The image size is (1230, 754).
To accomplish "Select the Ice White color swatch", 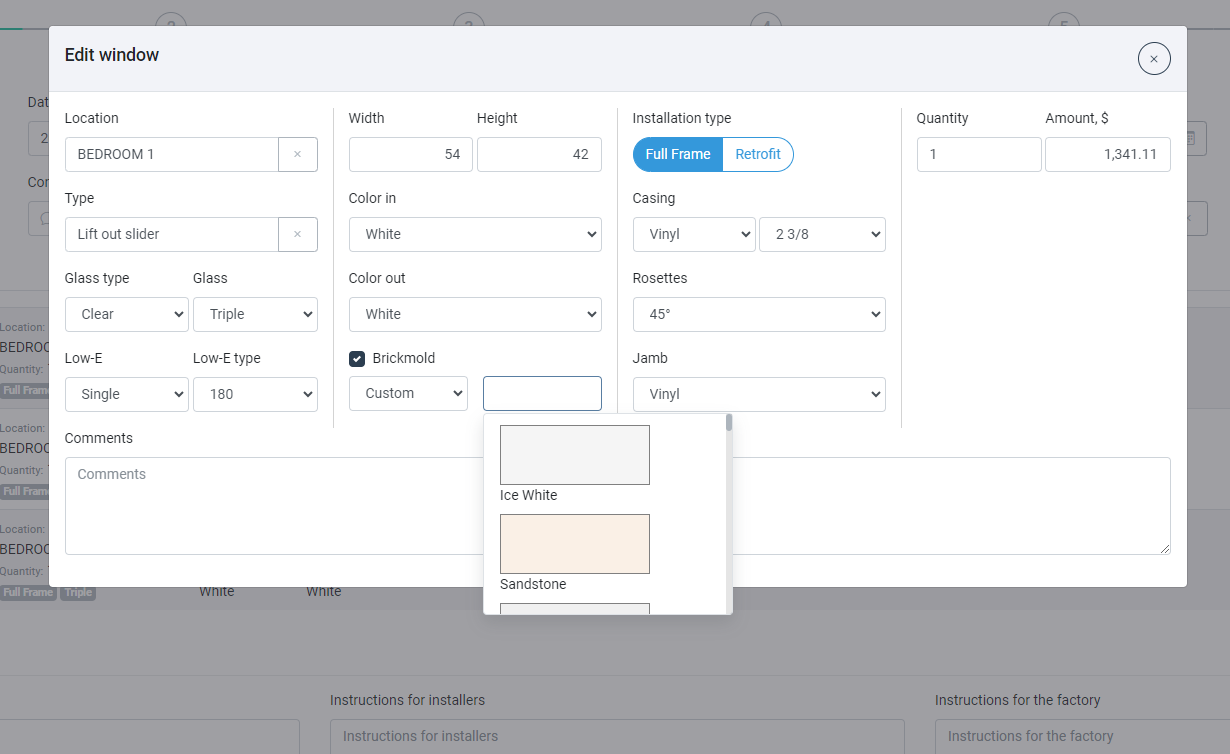I will point(574,454).
